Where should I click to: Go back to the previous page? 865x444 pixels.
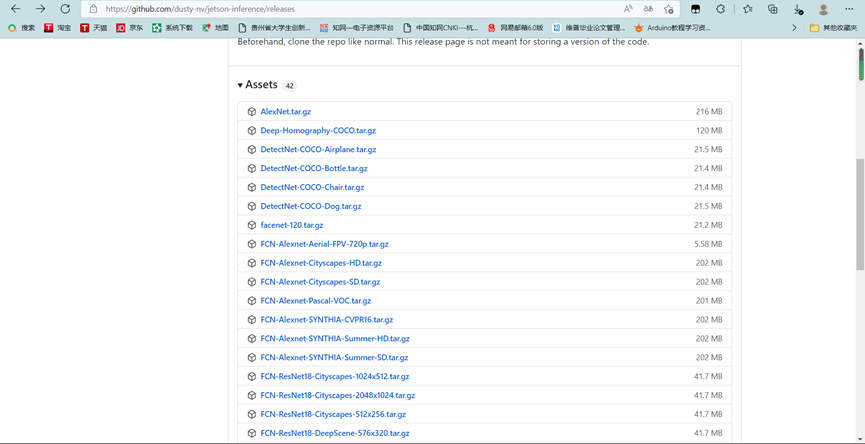pos(15,9)
